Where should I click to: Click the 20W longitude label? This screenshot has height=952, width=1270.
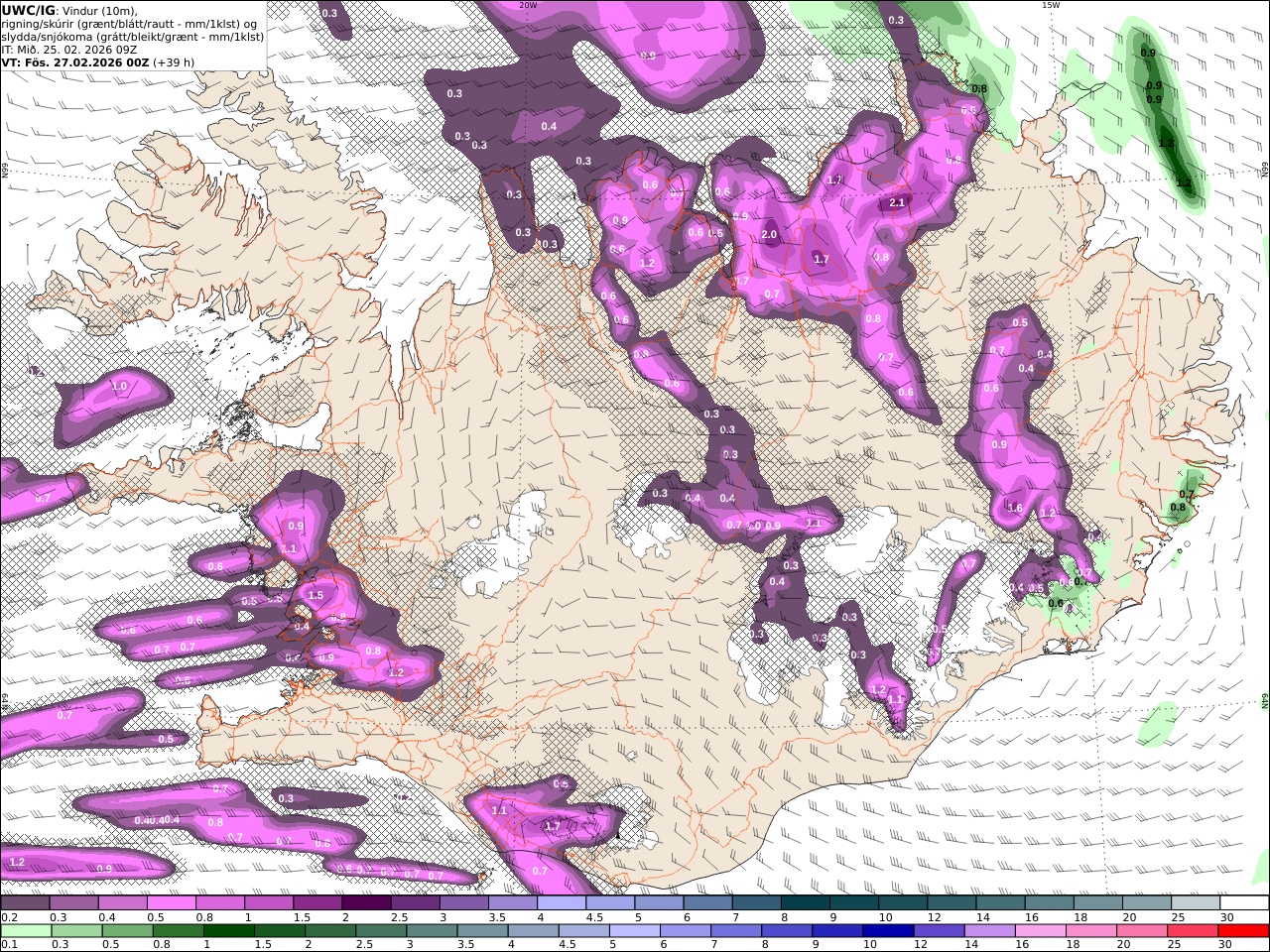tap(528, 5)
